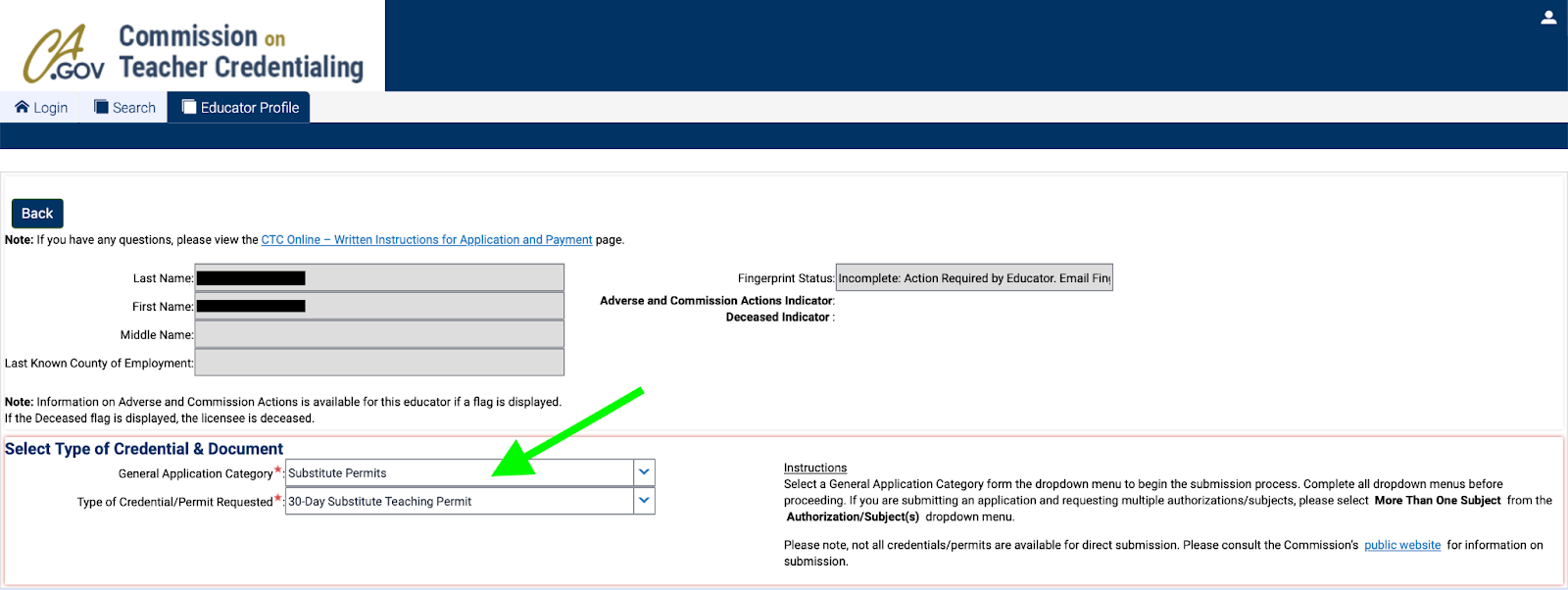Click Type of Credential/Permit Requested label

pyautogui.click(x=174, y=502)
